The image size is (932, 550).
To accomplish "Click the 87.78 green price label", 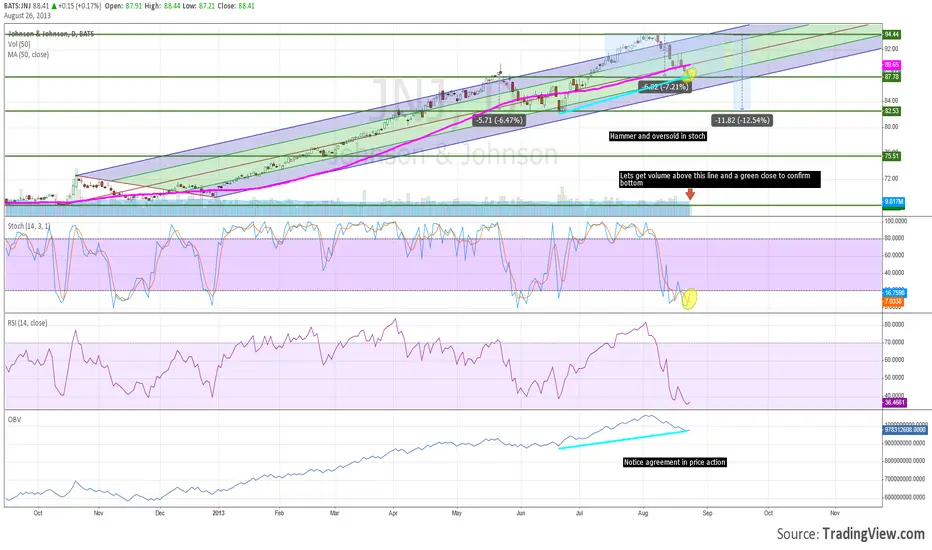I will (892, 77).
